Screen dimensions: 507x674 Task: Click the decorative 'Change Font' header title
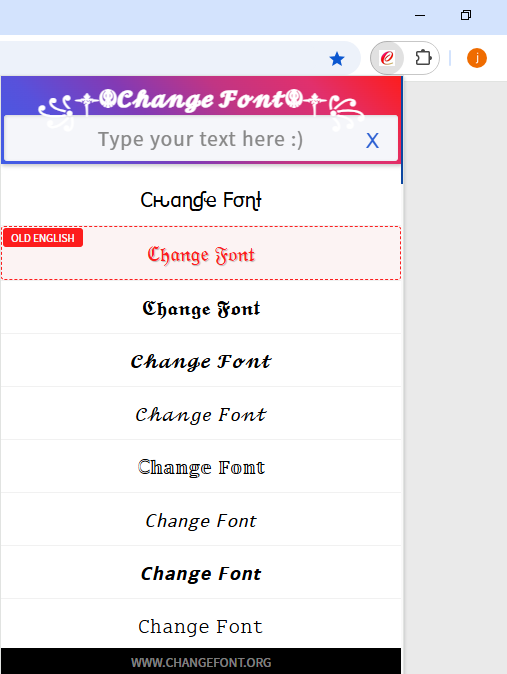point(201,100)
